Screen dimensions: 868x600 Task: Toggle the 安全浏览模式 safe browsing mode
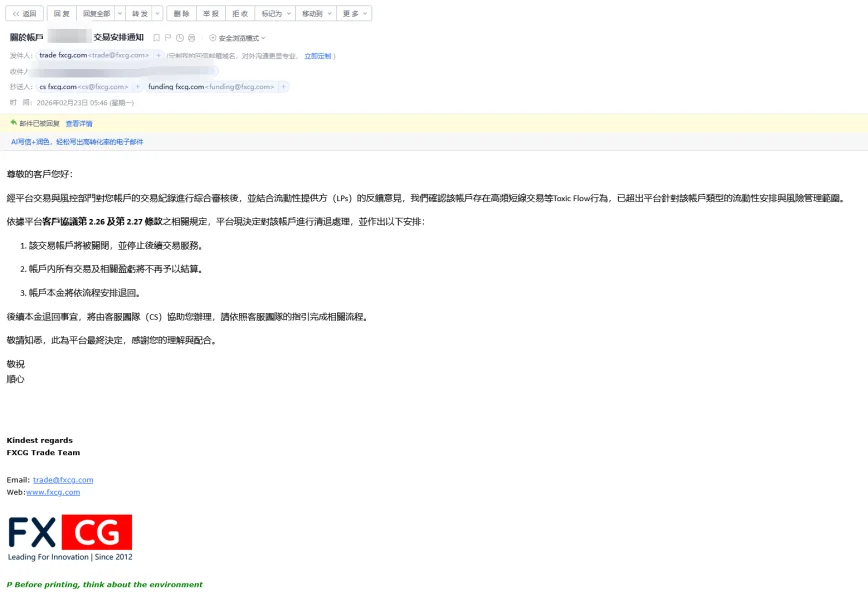tap(237, 38)
